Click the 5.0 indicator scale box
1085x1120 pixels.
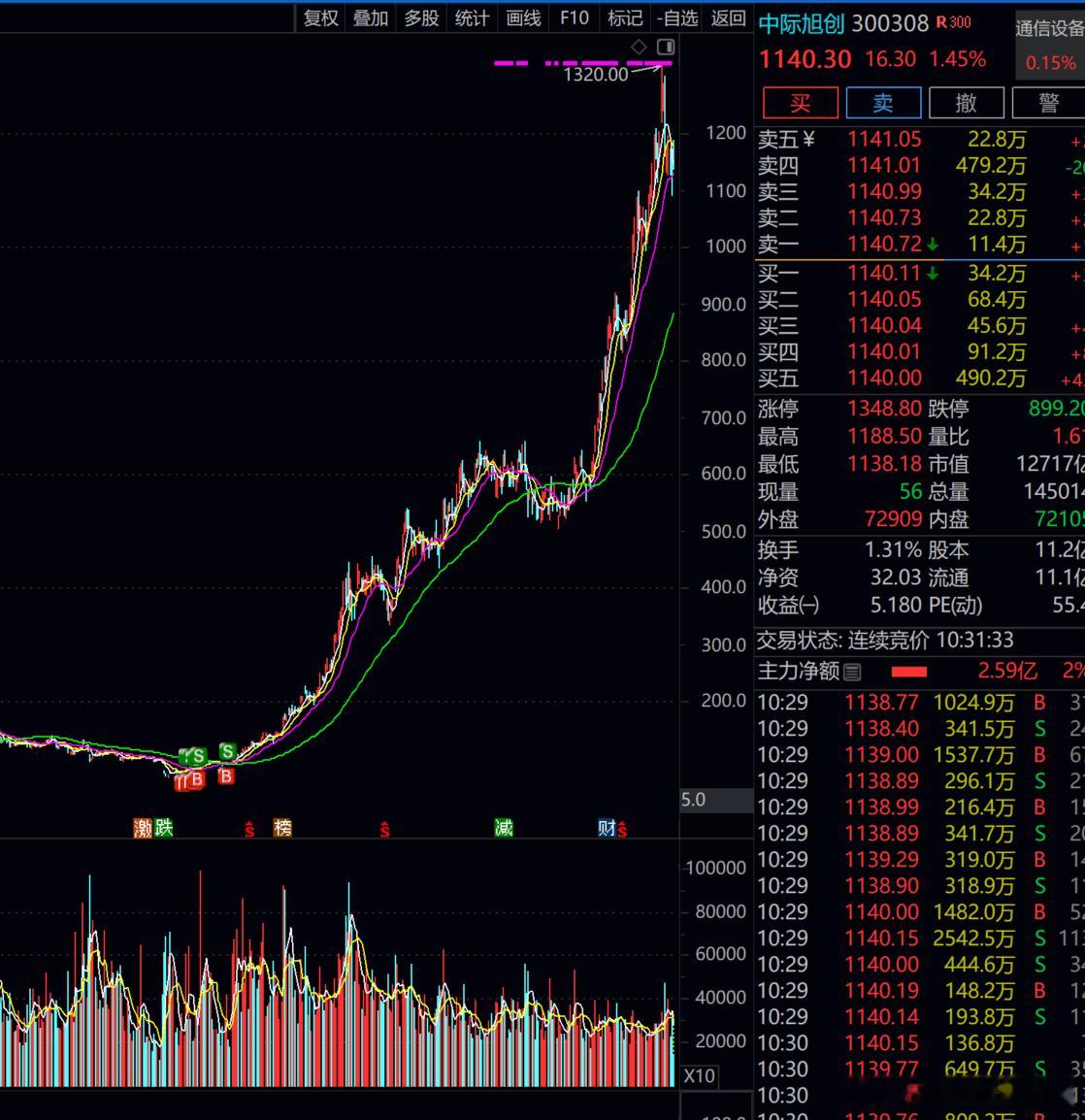(715, 800)
